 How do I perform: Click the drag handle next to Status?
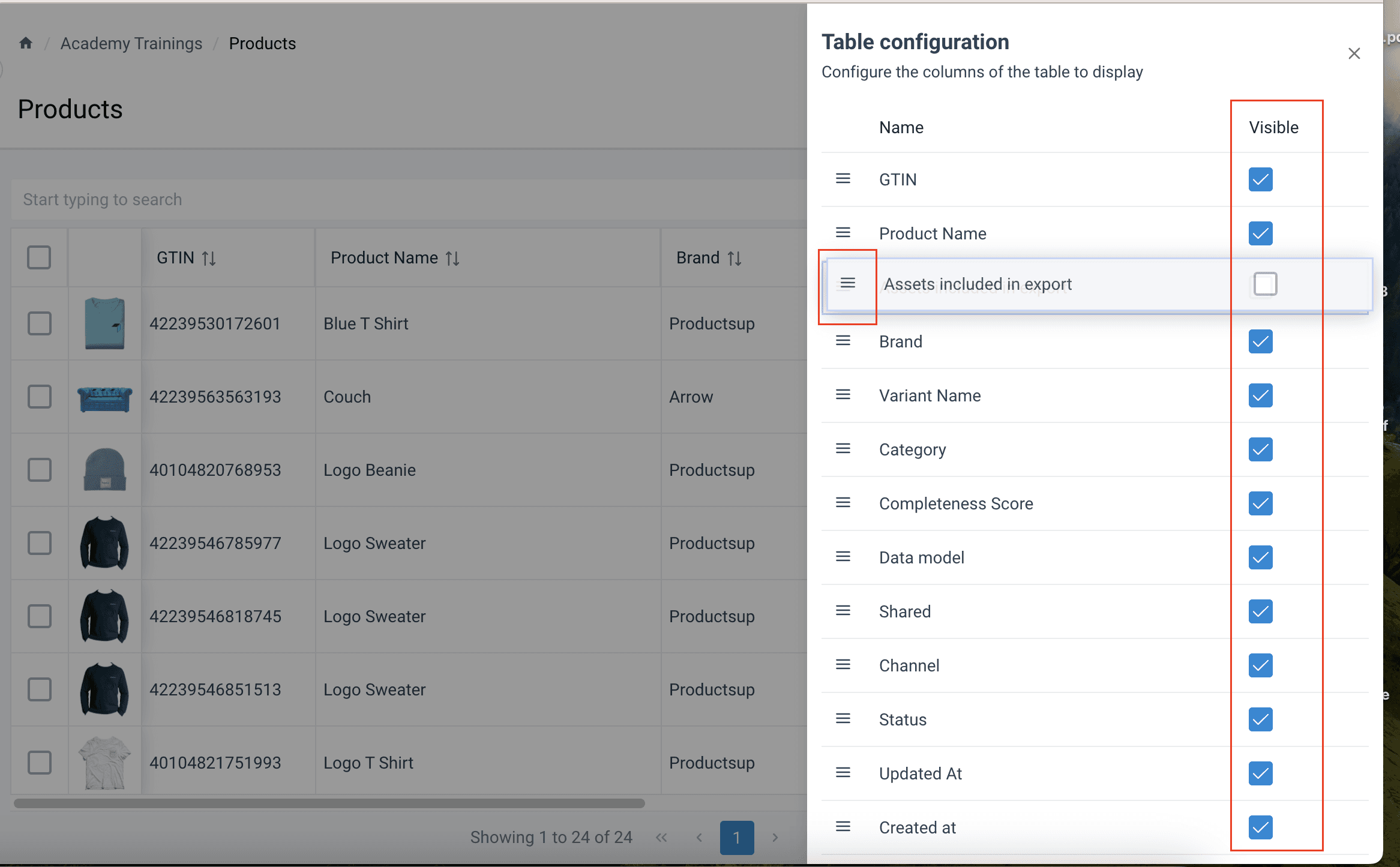point(843,719)
